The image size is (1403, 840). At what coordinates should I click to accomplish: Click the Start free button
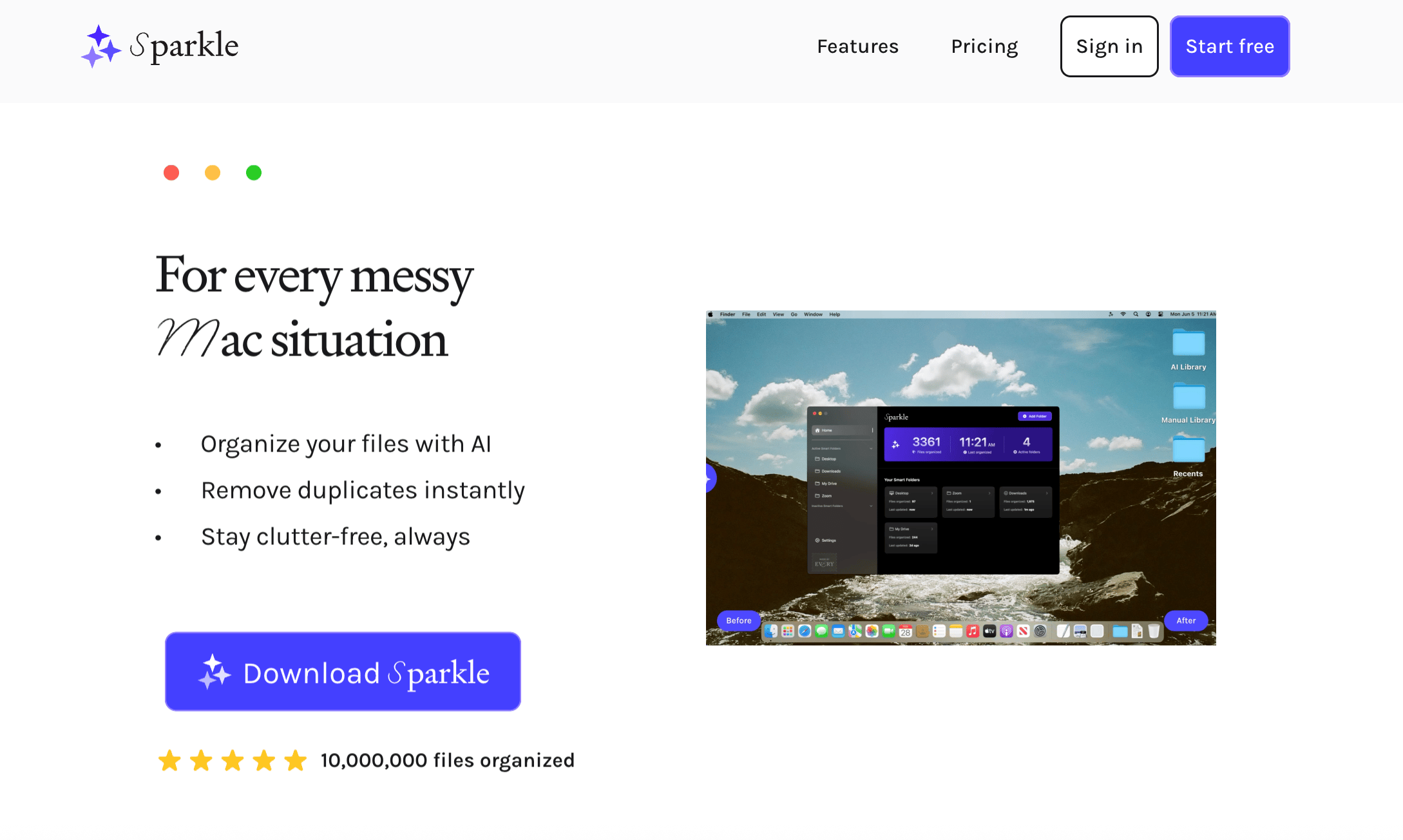point(1230,46)
